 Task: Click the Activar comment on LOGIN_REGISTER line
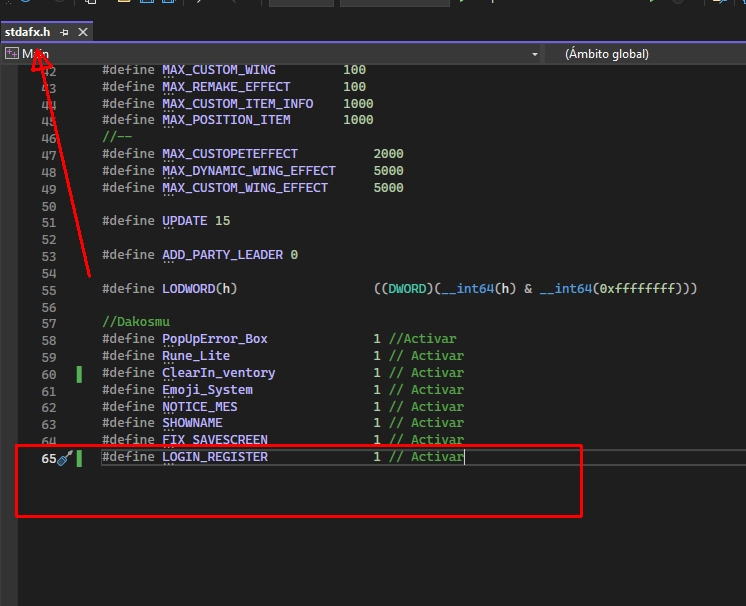426,457
